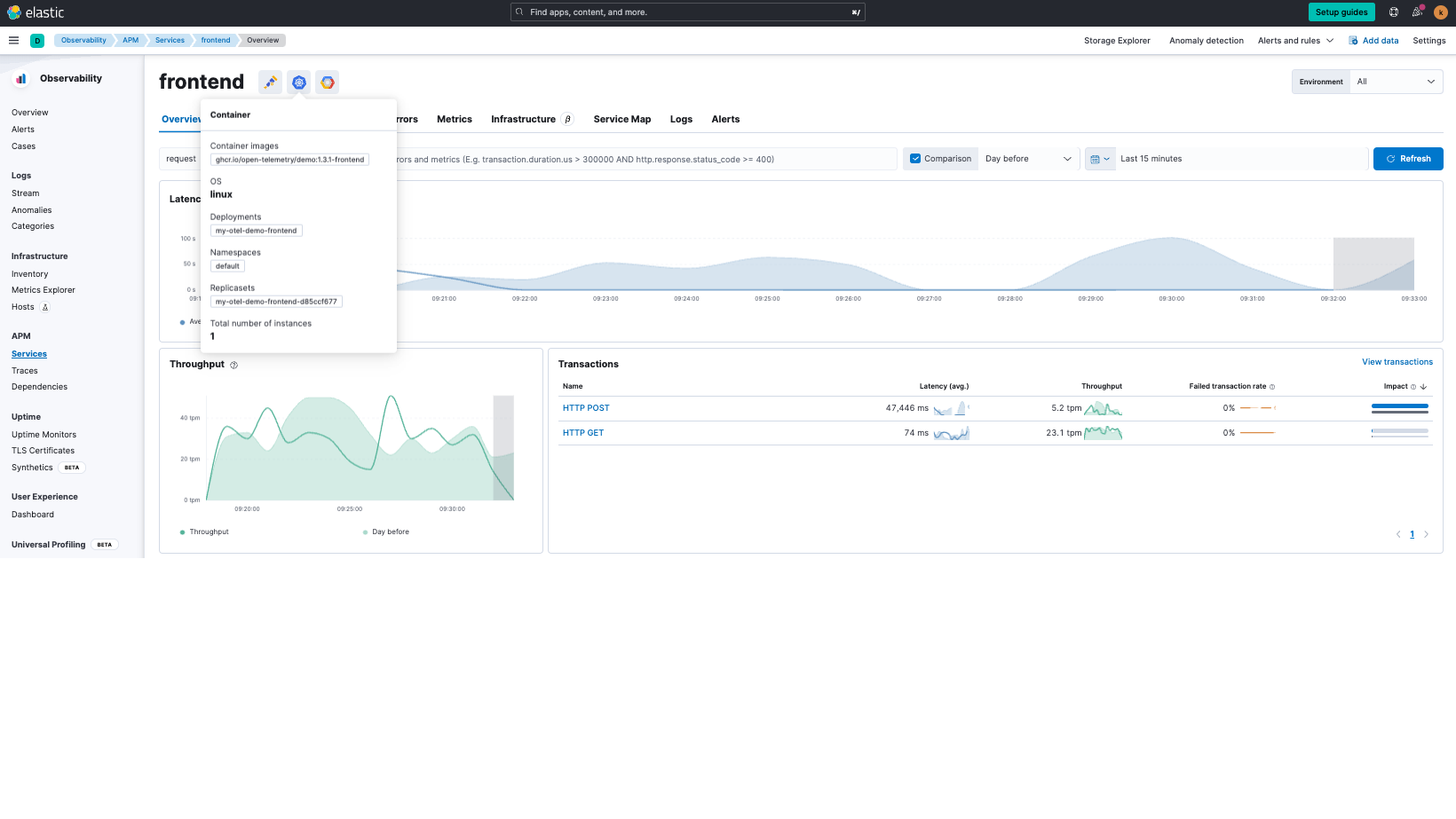Open the Add data link

click(x=1373, y=41)
